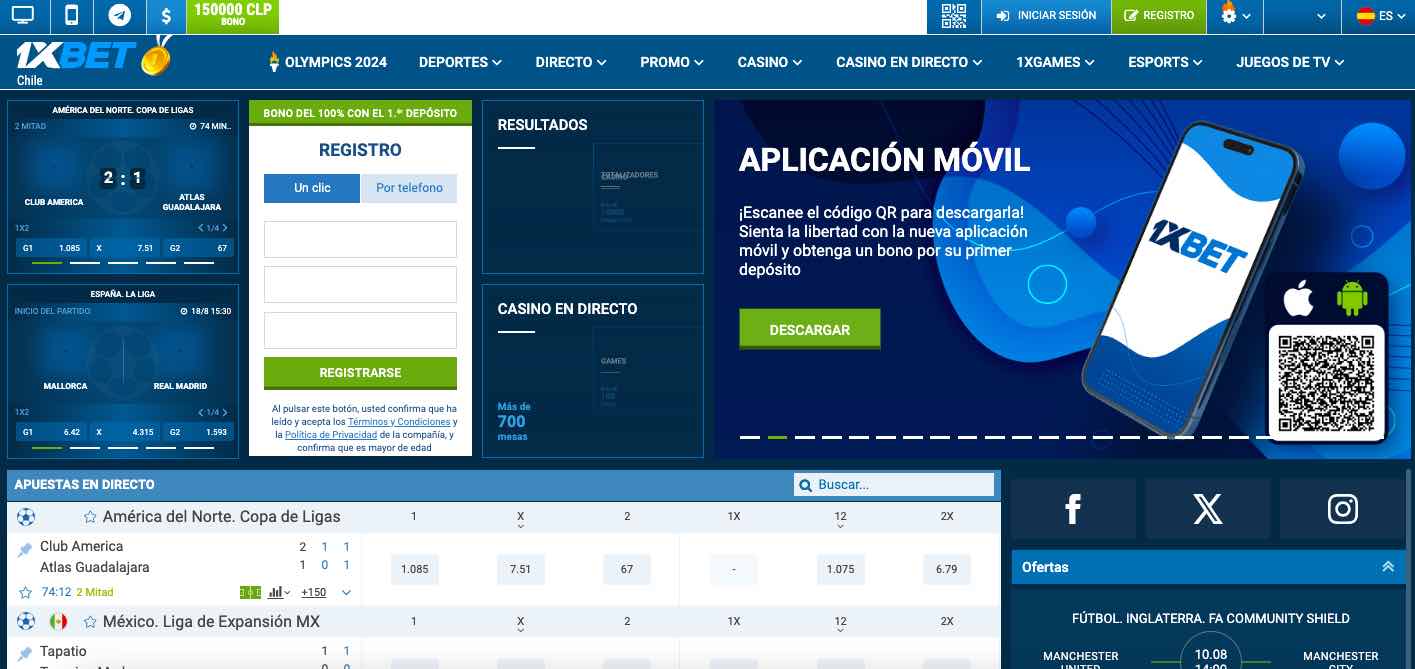Open the QR code icon in top bar
1415x669 pixels.
tap(954, 16)
